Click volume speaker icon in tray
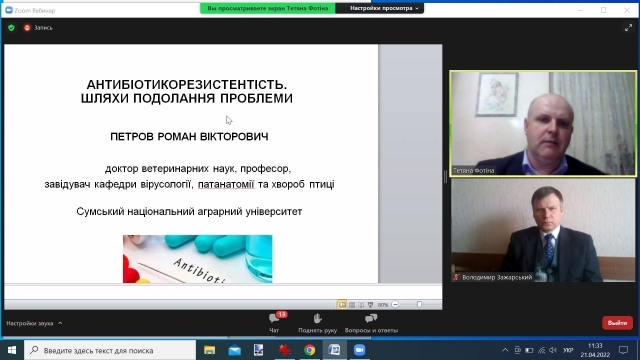640x360 pixels. click(553, 350)
